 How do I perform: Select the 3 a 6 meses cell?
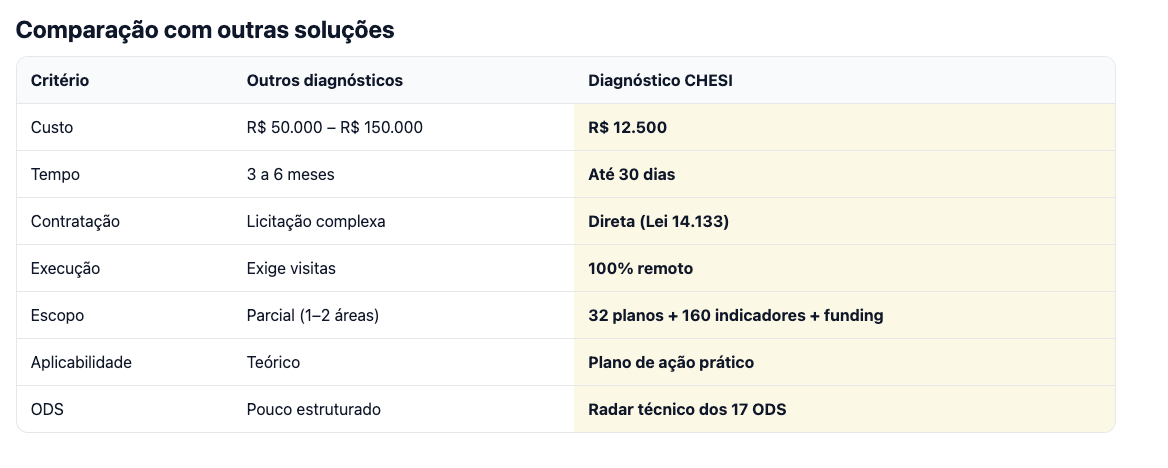pyautogui.click(x=291, y=174)
